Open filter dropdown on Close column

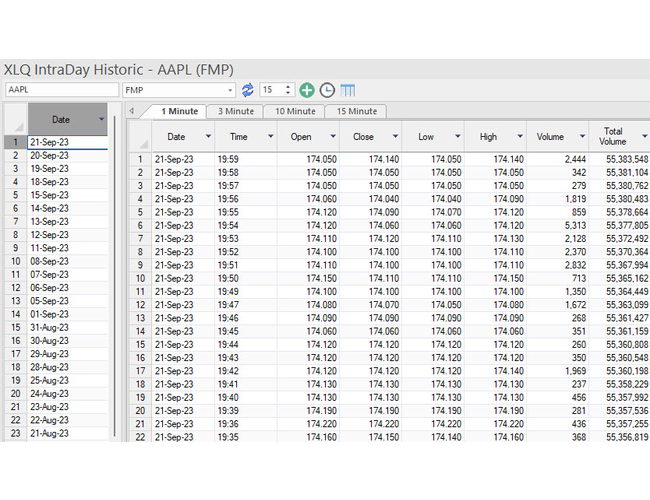pyautogui.click(x=395, y=136)
